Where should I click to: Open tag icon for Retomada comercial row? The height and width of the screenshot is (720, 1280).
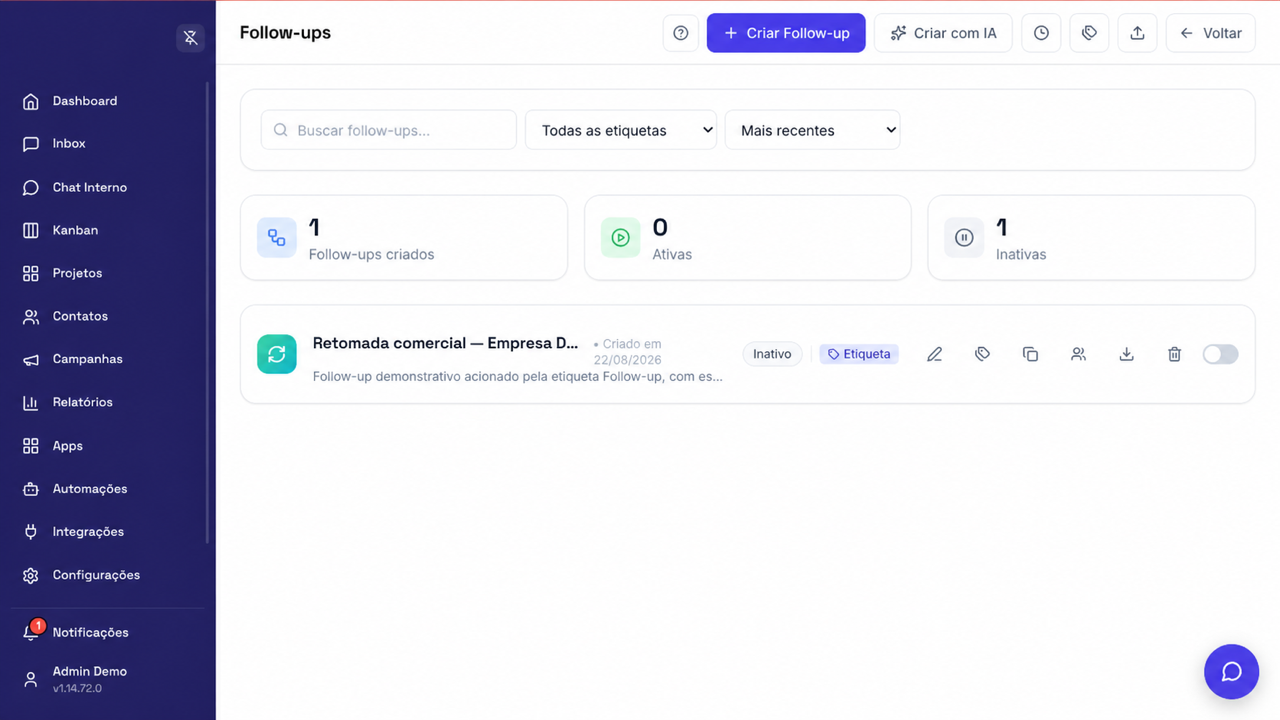point(982,354)
